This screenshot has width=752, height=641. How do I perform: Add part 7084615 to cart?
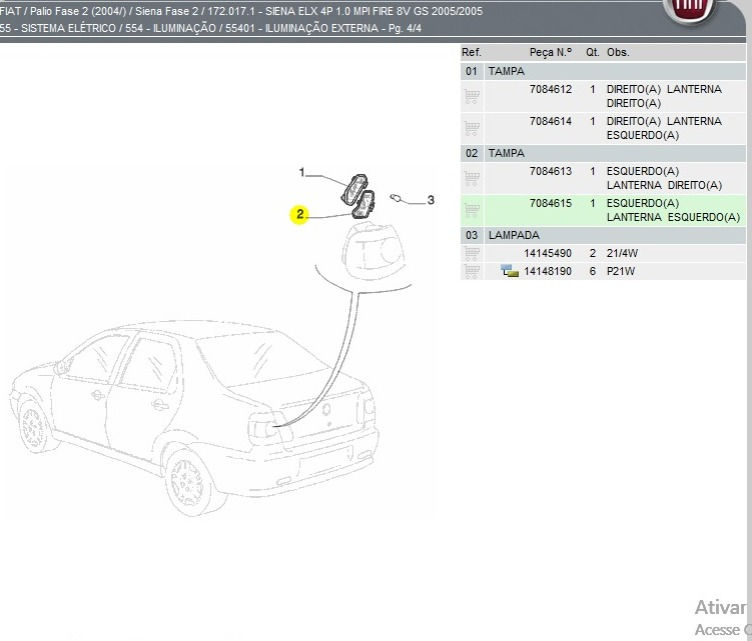click(472, 210)
